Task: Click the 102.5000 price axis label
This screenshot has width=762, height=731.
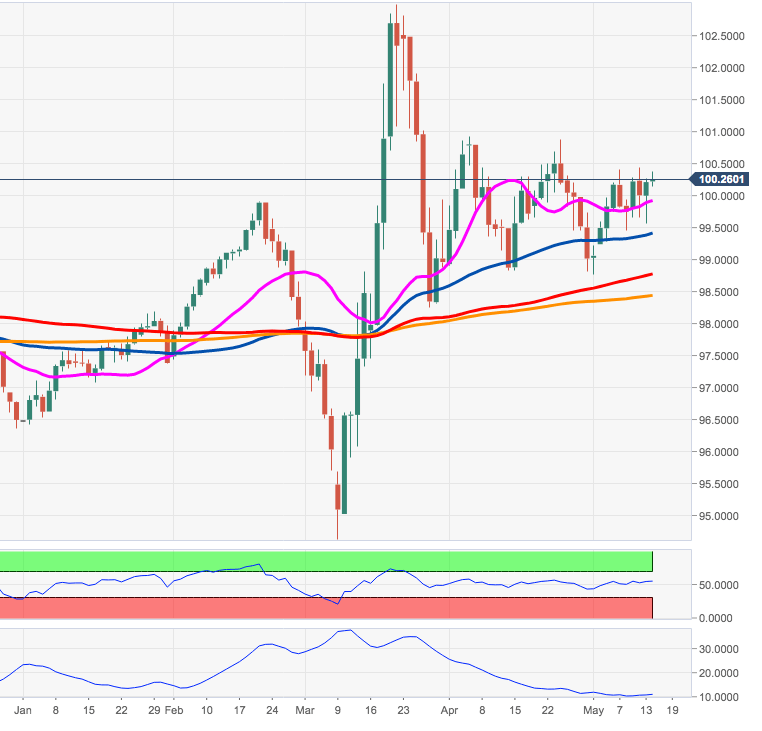Action: pos(722,36)
